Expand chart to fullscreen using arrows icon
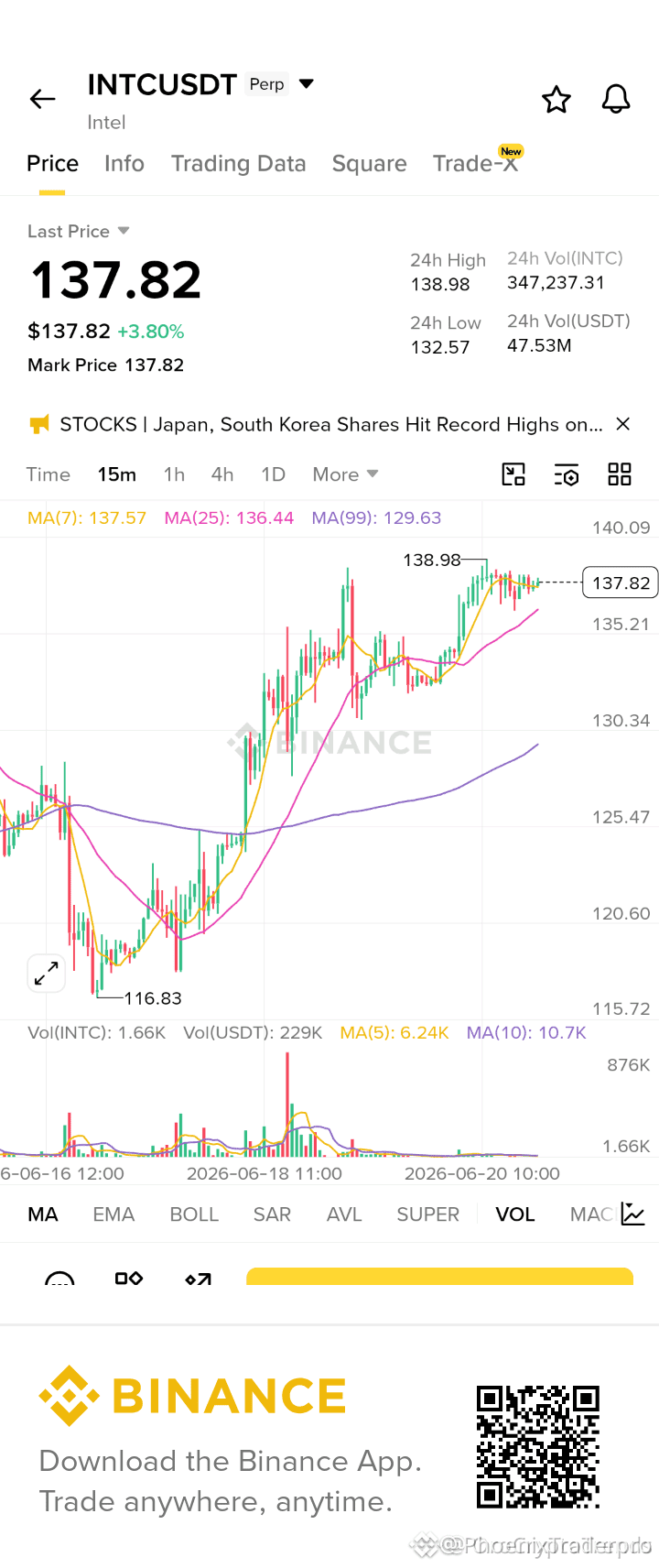This screenshot has height=1568, width=659. pos(46,973)
